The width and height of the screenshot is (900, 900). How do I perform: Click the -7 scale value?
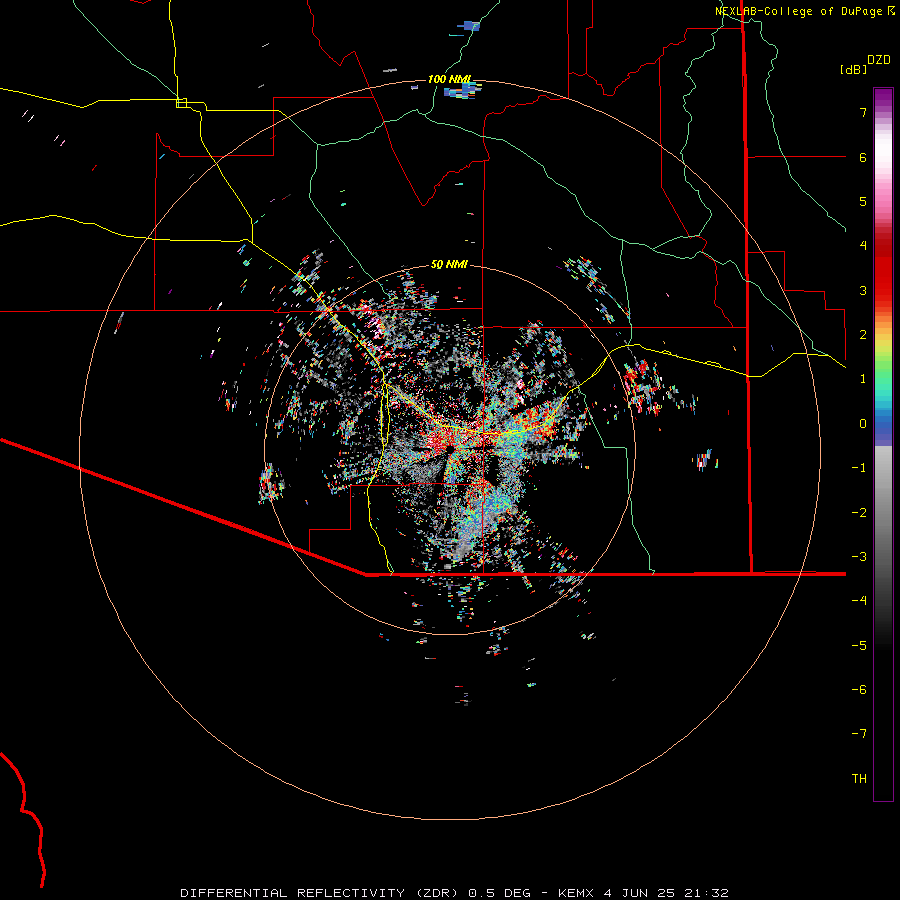(859, 734)
